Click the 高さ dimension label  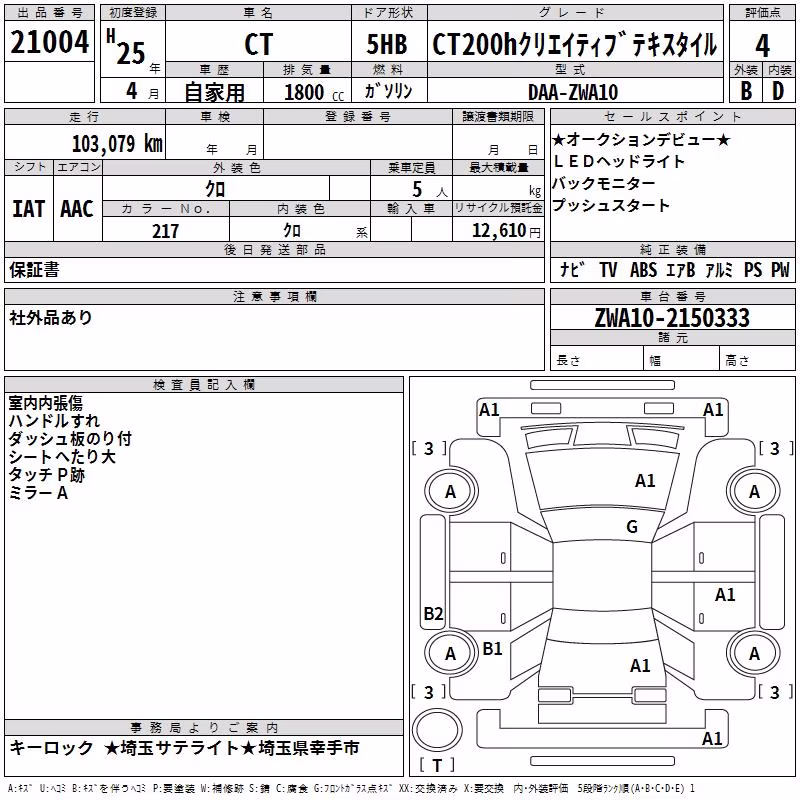tap(737, 361)
